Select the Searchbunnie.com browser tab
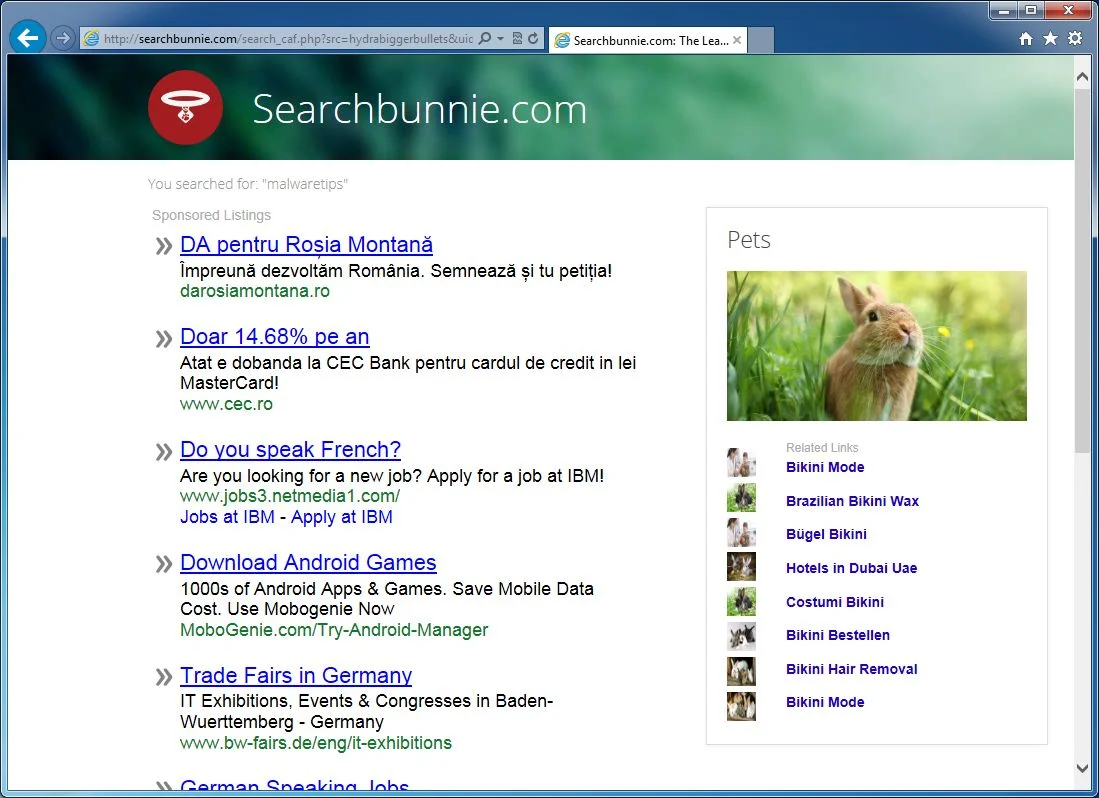Screen dimensions: 1099x798 click(x=648, y=40)
